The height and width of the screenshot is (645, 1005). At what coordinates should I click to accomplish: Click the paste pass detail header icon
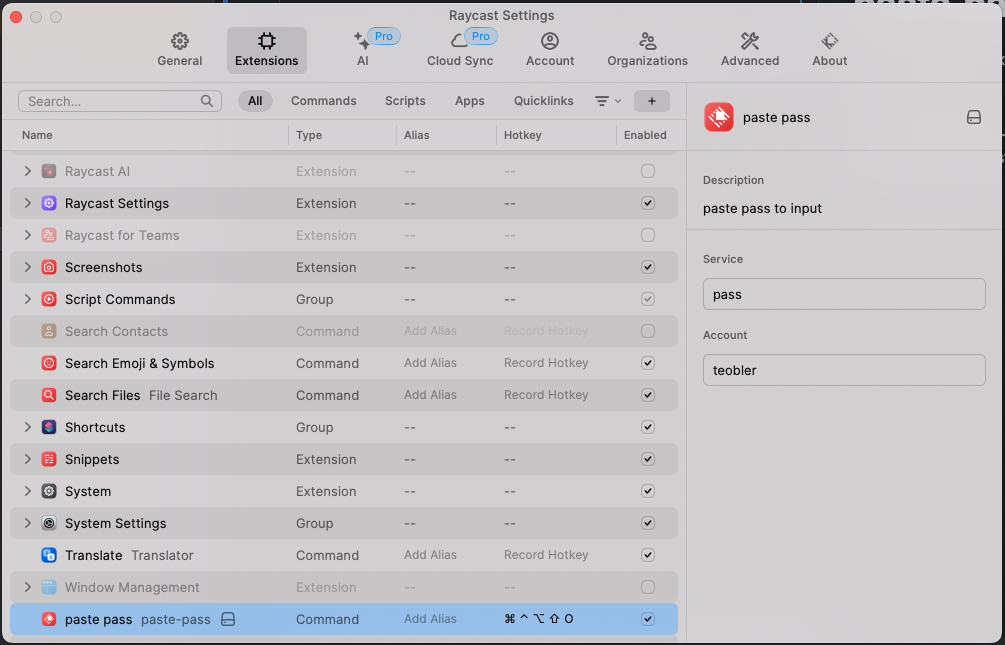tap(718, 117)
